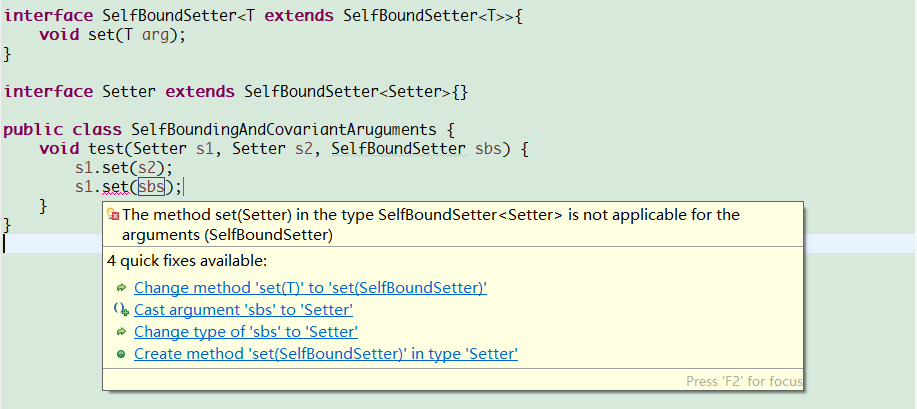Click the '4 quick fixes available' heading
The width and height of the screenshot is (917, 409).
187,261
